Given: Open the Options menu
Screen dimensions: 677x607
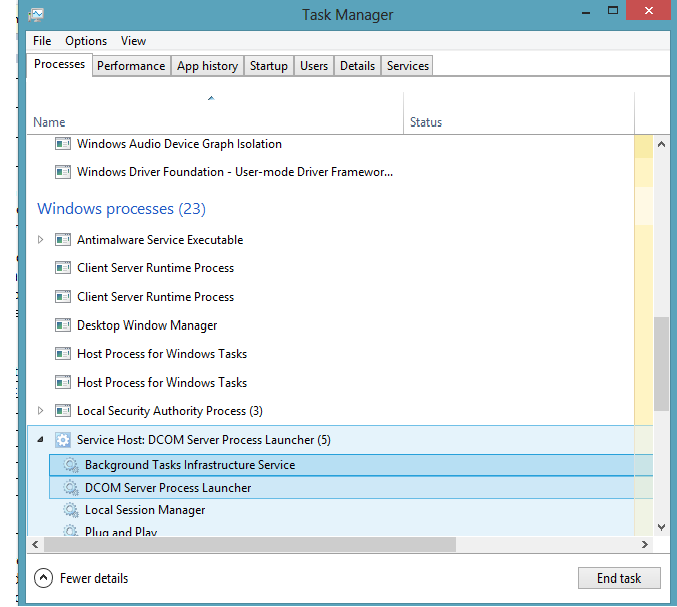Looking at the screenshot, I should pos(86,41).
